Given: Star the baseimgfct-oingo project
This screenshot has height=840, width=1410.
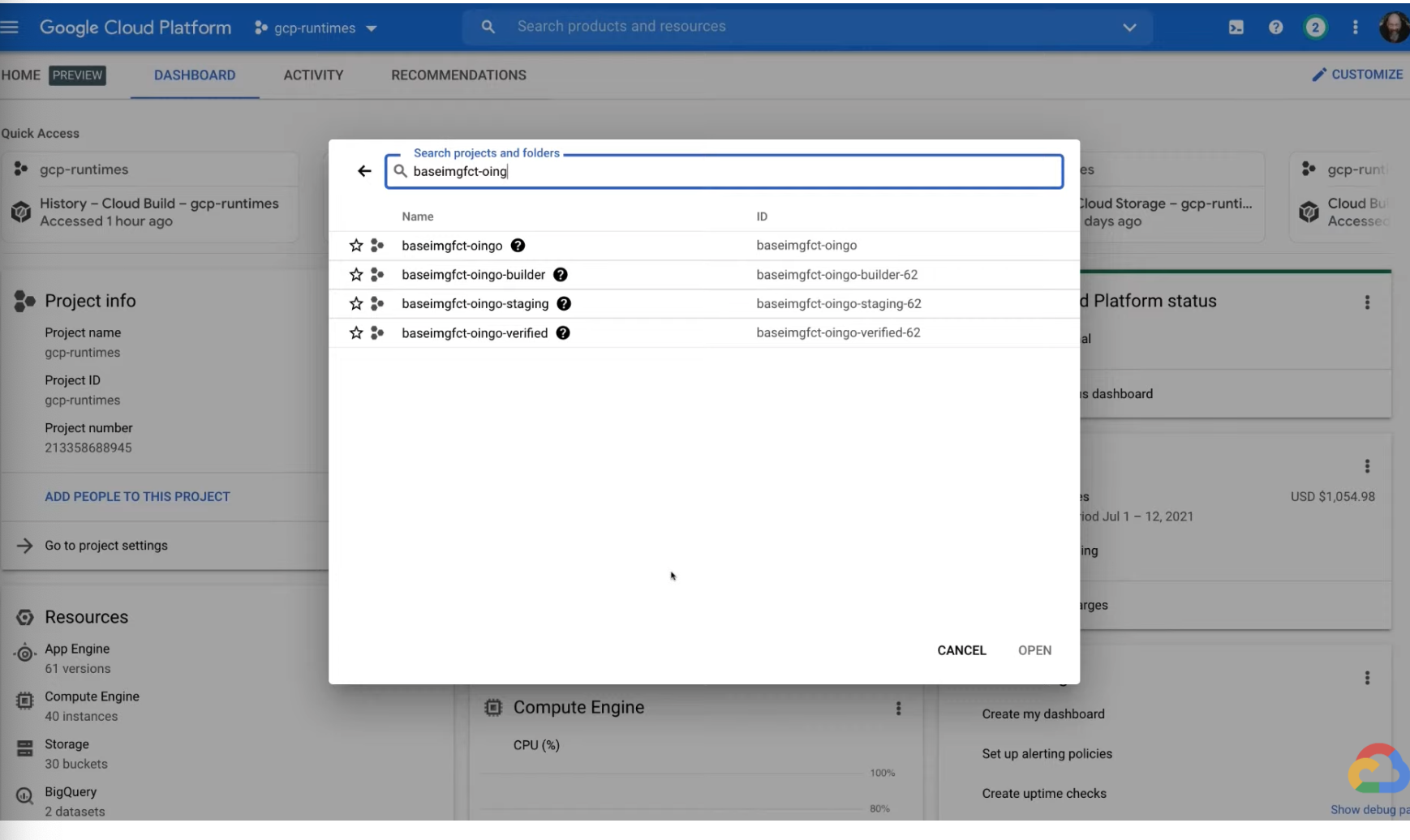Looking at the screenshot, I should point(356,246).
